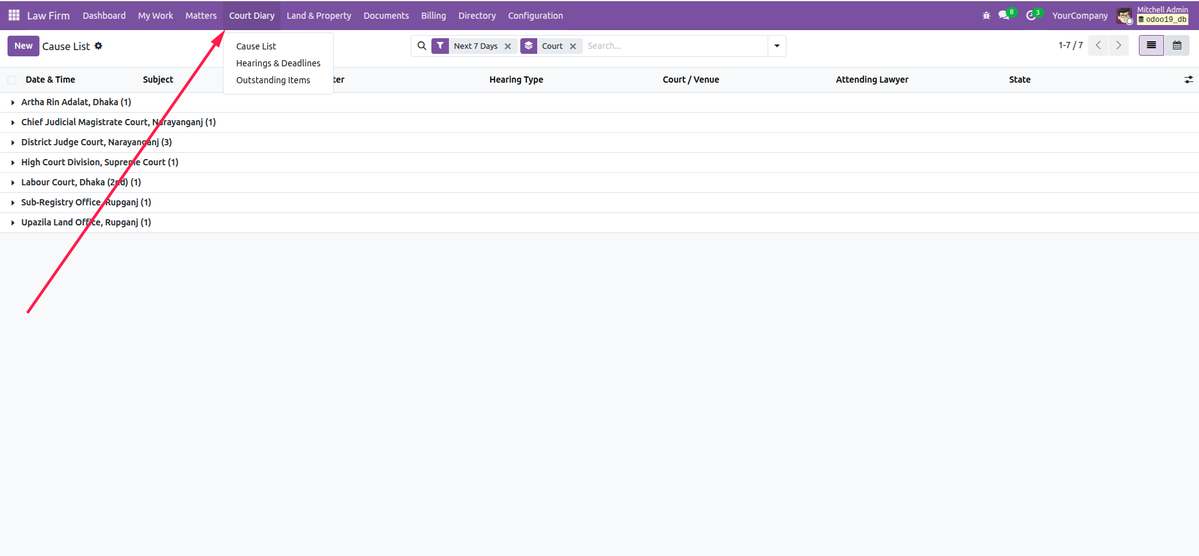
Task: Click the New button
Action: (24, 46)
